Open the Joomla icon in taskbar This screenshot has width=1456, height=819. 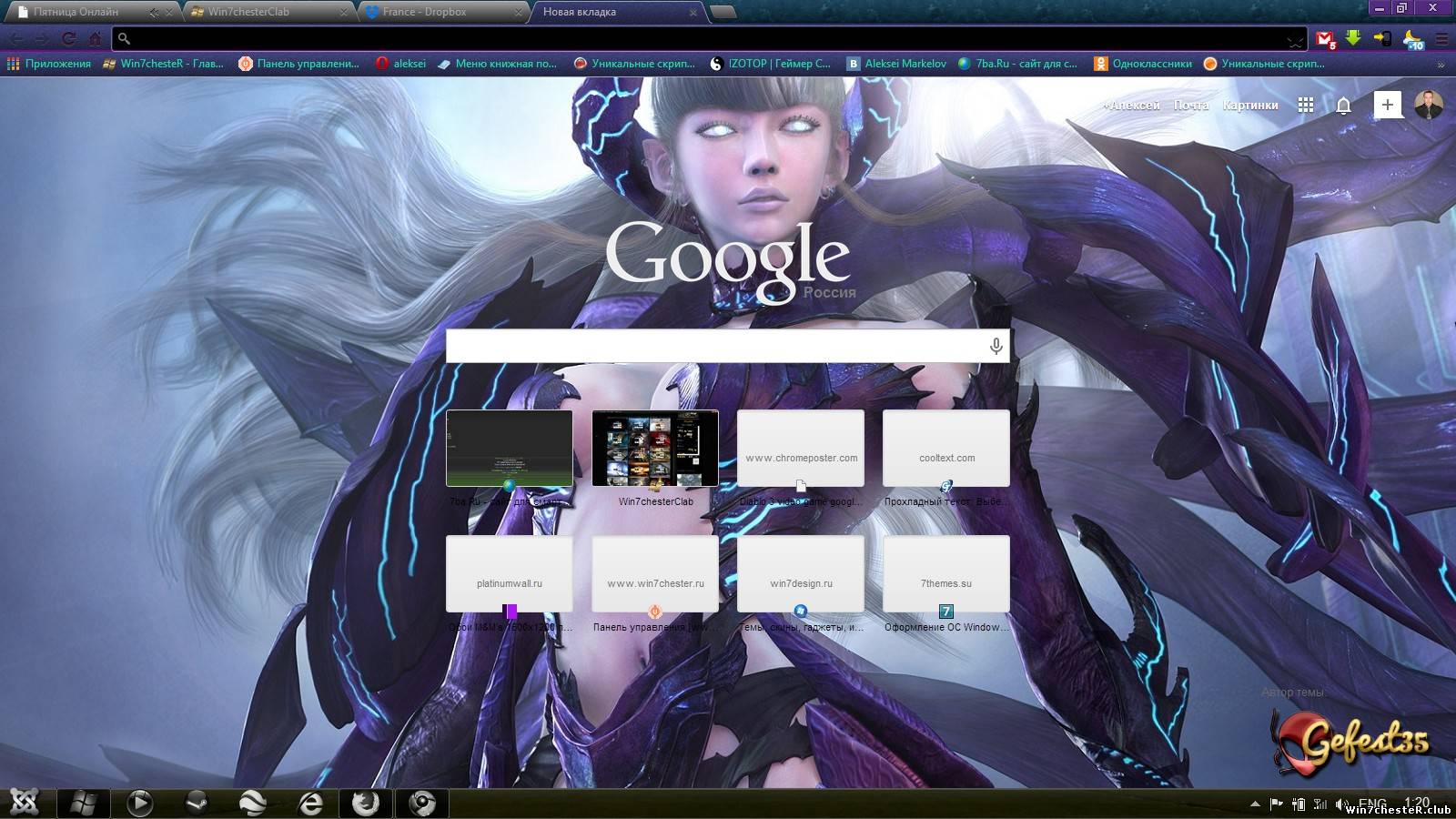click(x=25, y=803)
